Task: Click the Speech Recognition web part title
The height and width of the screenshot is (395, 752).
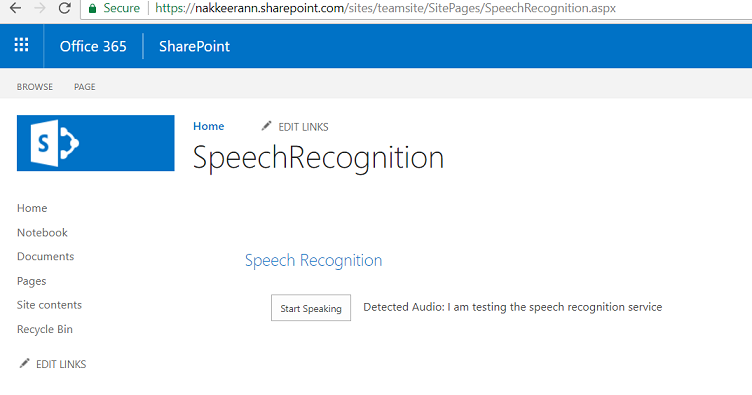Action: pos(313,260)
